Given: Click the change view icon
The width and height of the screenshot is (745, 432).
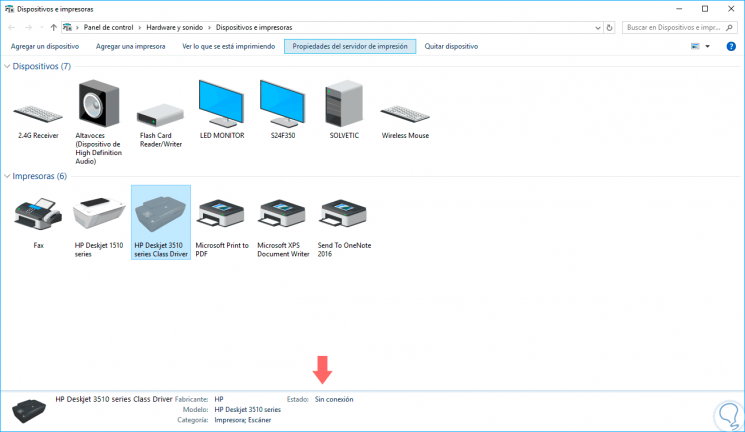Looking at the screenshot, I should [x=695, y=46].
